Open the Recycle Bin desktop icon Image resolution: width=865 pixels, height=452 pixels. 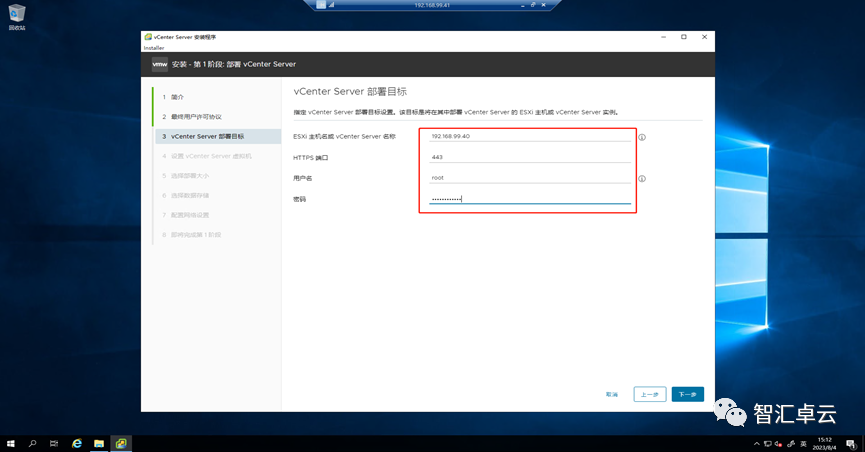[17, 17]
